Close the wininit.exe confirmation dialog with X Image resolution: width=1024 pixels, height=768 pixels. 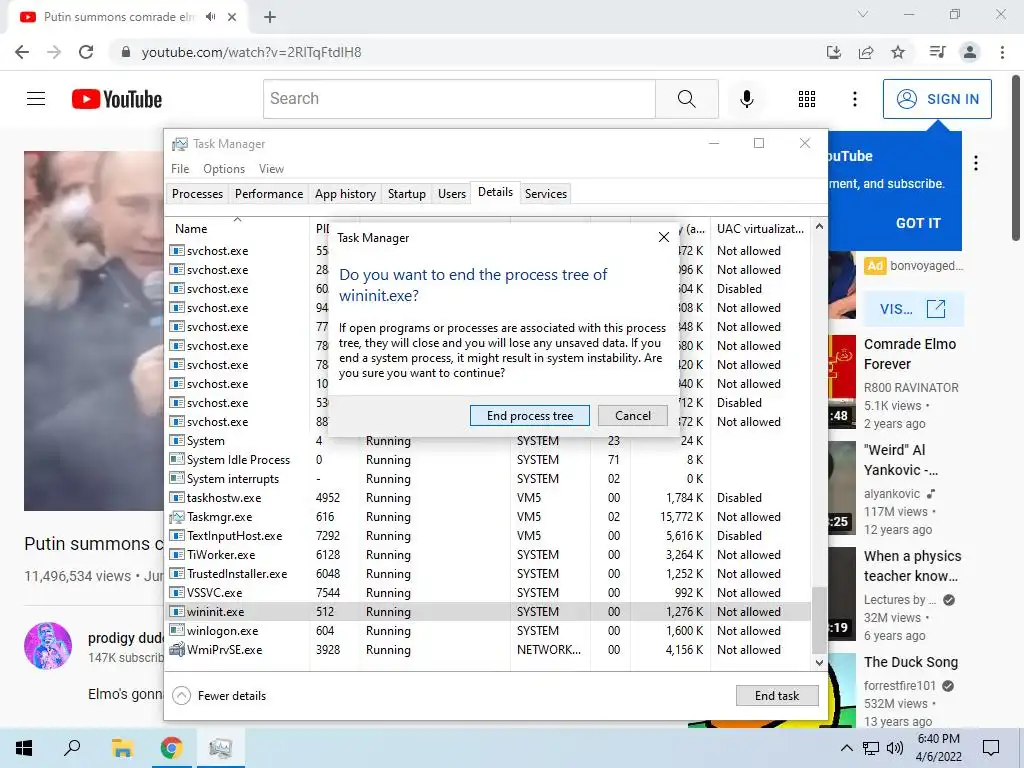click(x=664, y=237)
